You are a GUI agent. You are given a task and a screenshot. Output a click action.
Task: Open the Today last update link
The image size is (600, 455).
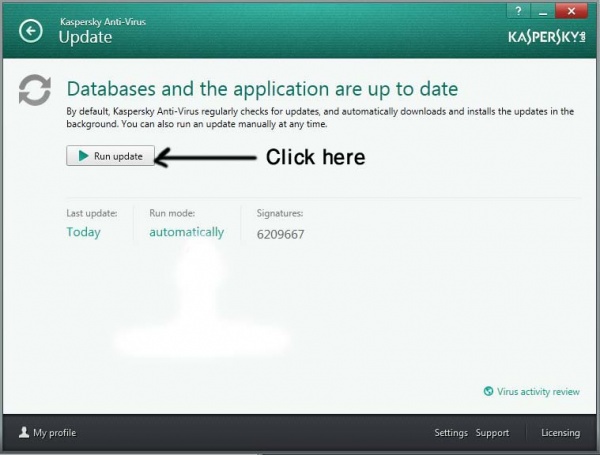click(x=83, y=232)
